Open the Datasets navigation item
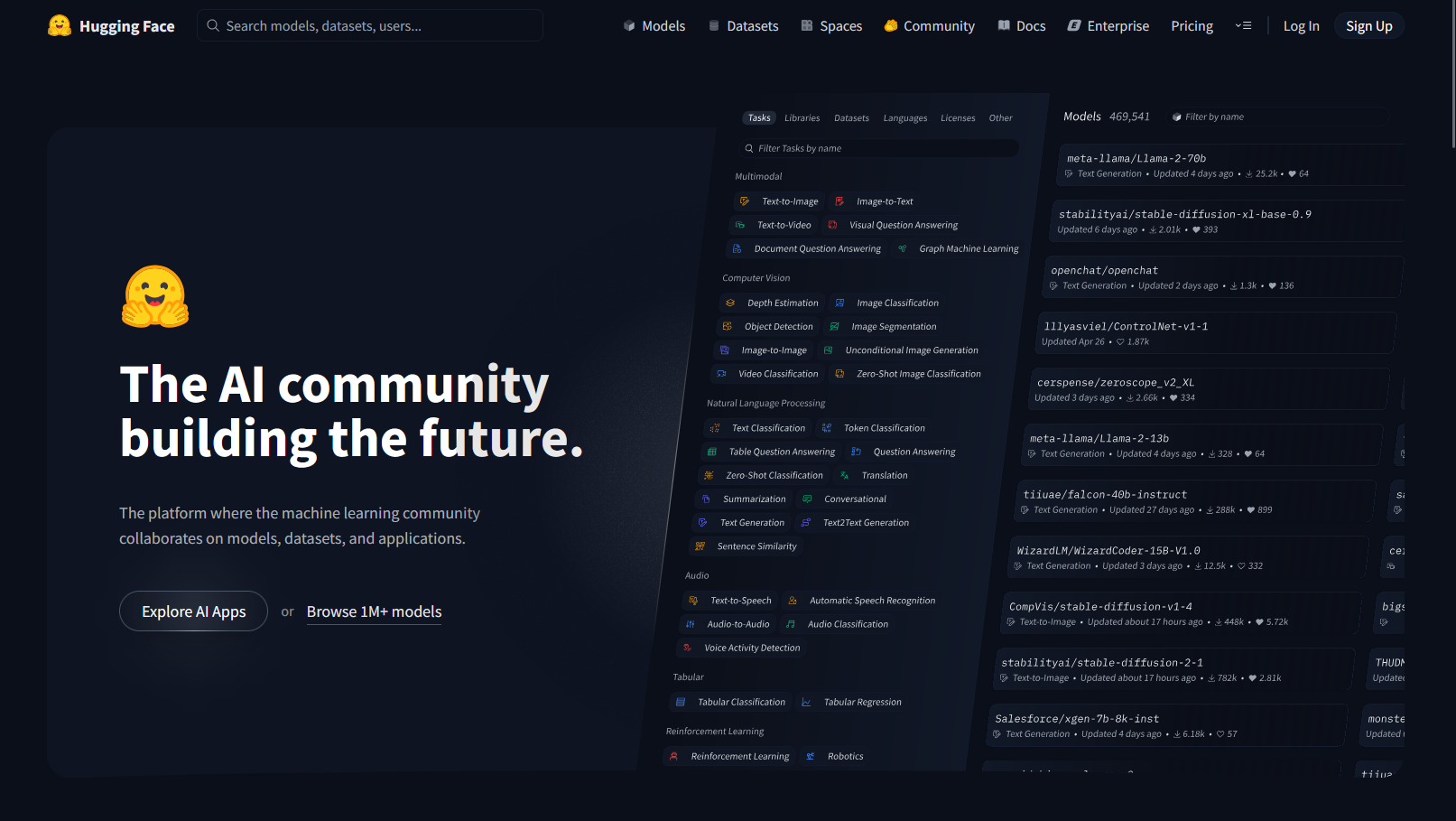1456x821 pixels. click(743, 26)
